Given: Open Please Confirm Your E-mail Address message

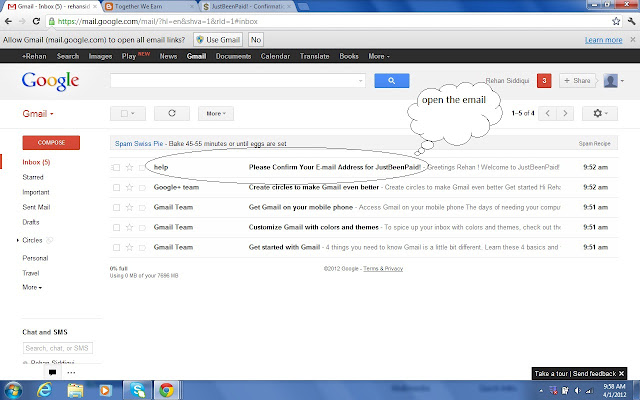Looking at the screenshot, I should pyautogui.click(x=335, y=167).
